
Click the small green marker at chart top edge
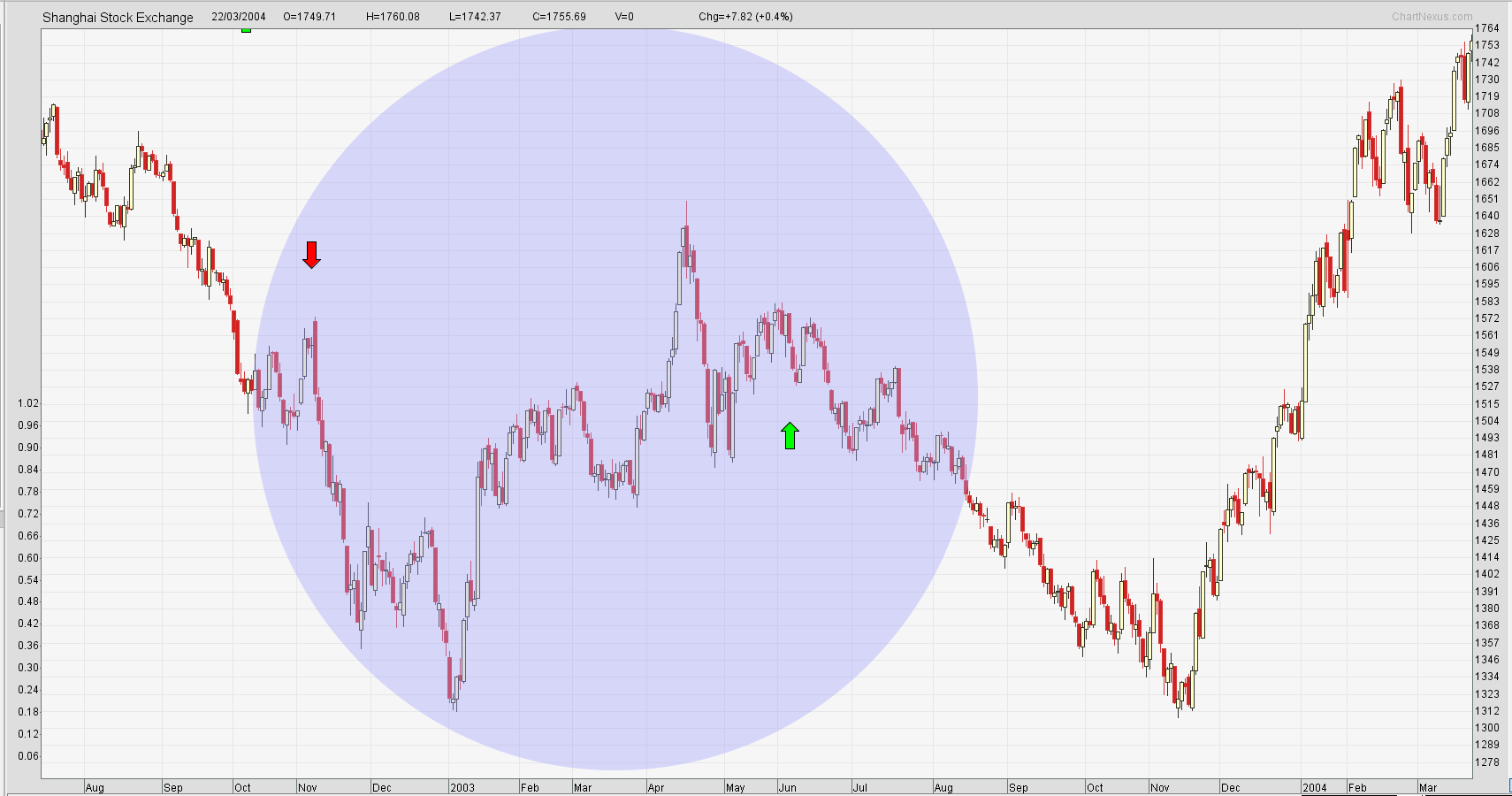click(x=247, y=30)
